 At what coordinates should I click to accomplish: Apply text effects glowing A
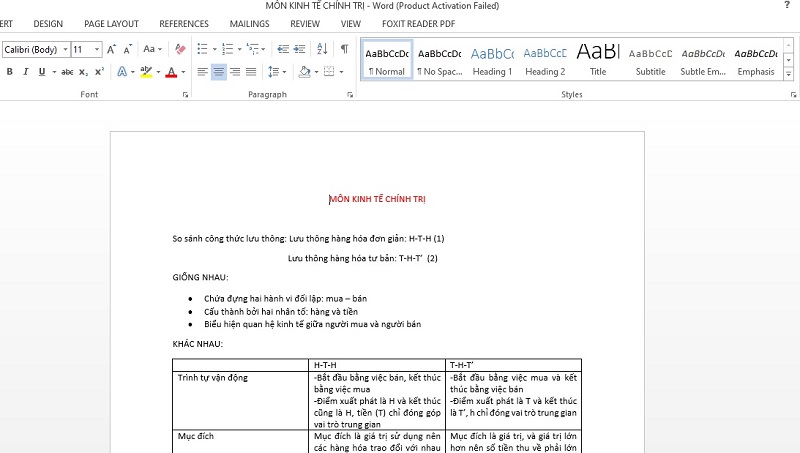[122, 72]
